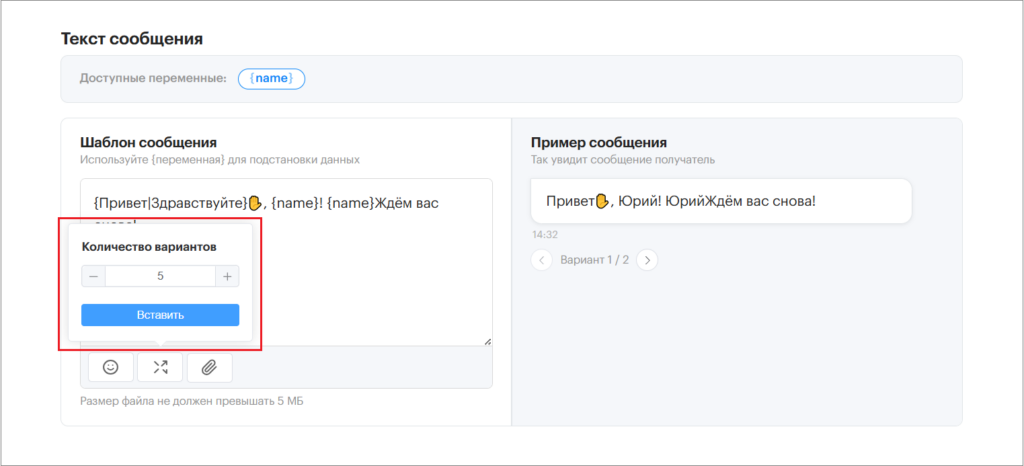Click the file size limit 5 МБ note
Image resolution: width=1024 pixels, height=466 pixels.
(x=191, y=401)
